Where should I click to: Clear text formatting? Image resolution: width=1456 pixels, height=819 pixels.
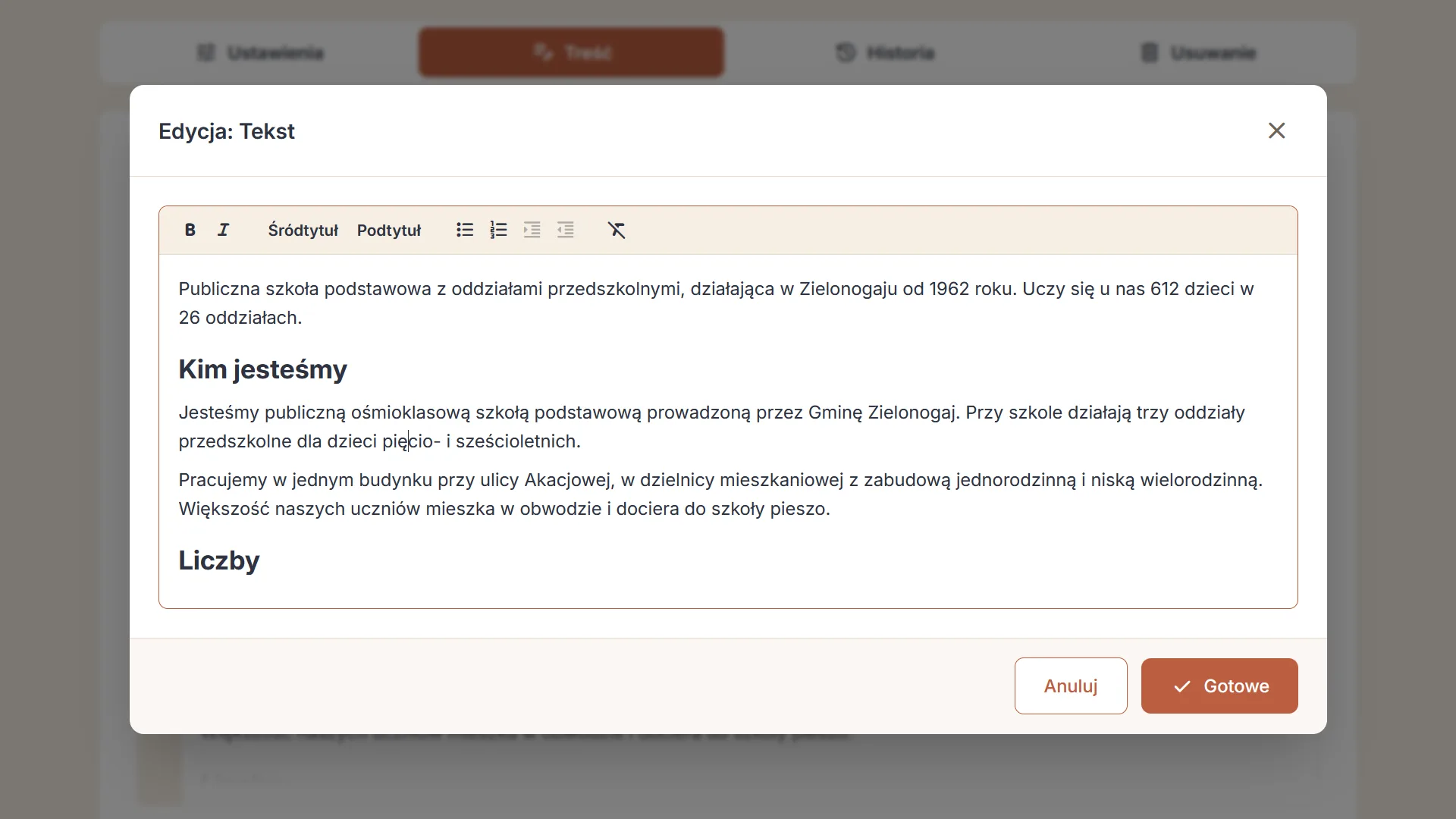point(617,230)
